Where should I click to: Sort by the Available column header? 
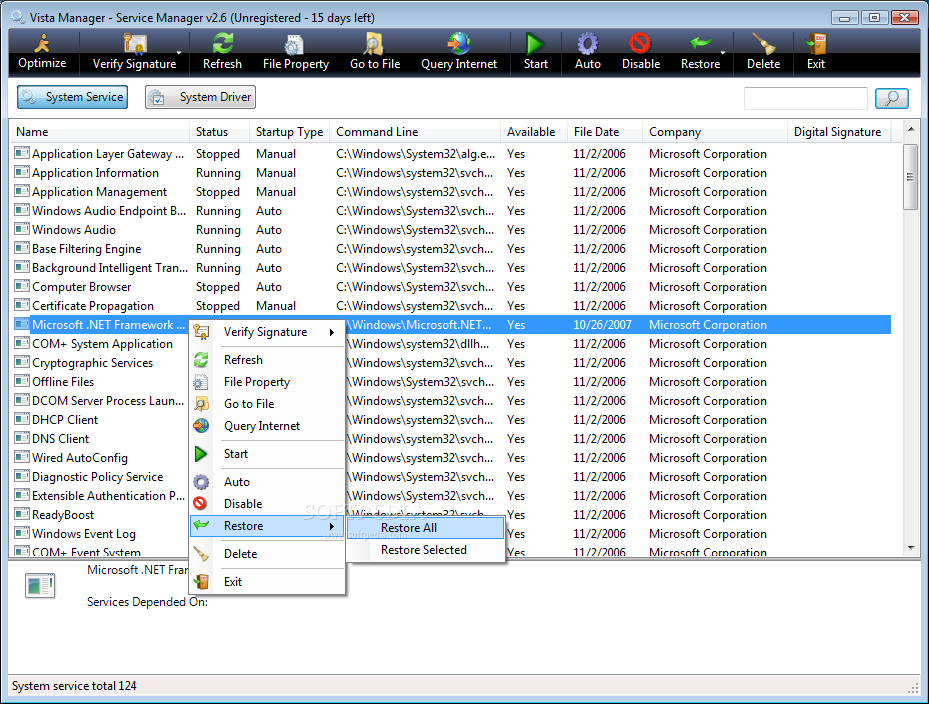[533, 132]
